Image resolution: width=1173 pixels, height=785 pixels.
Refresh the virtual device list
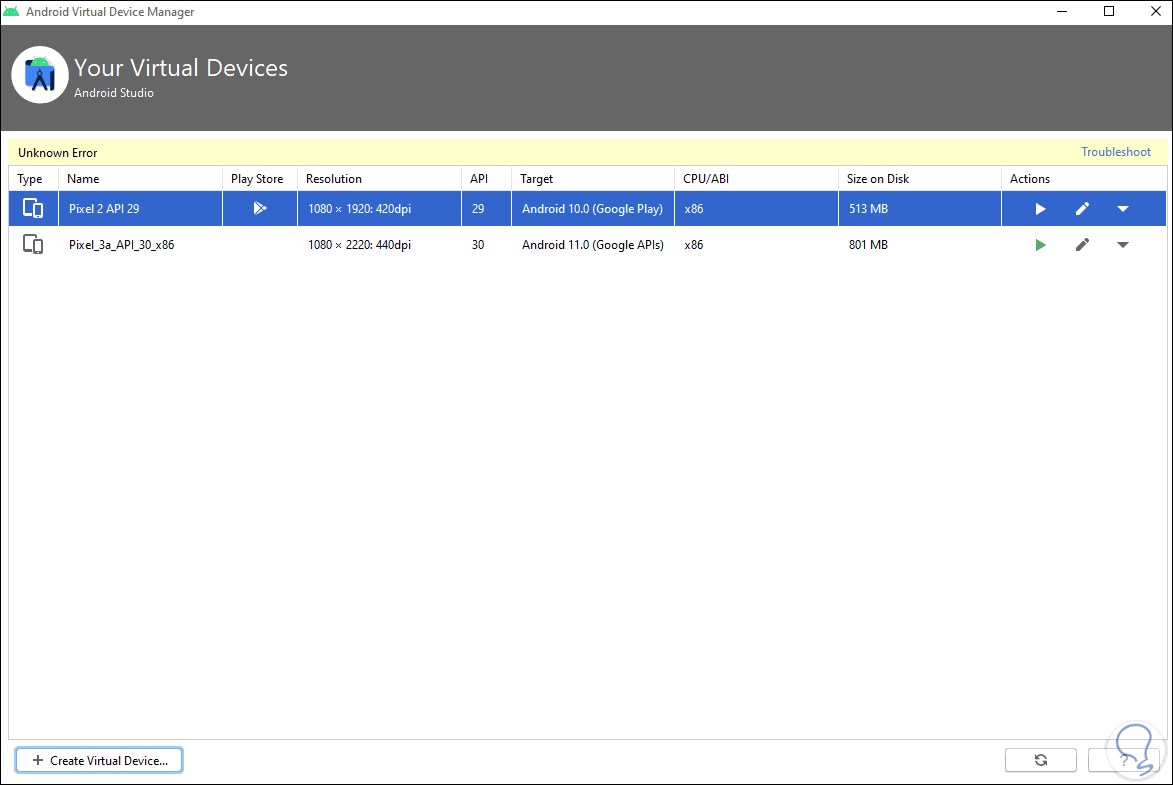pos(1040,760)
